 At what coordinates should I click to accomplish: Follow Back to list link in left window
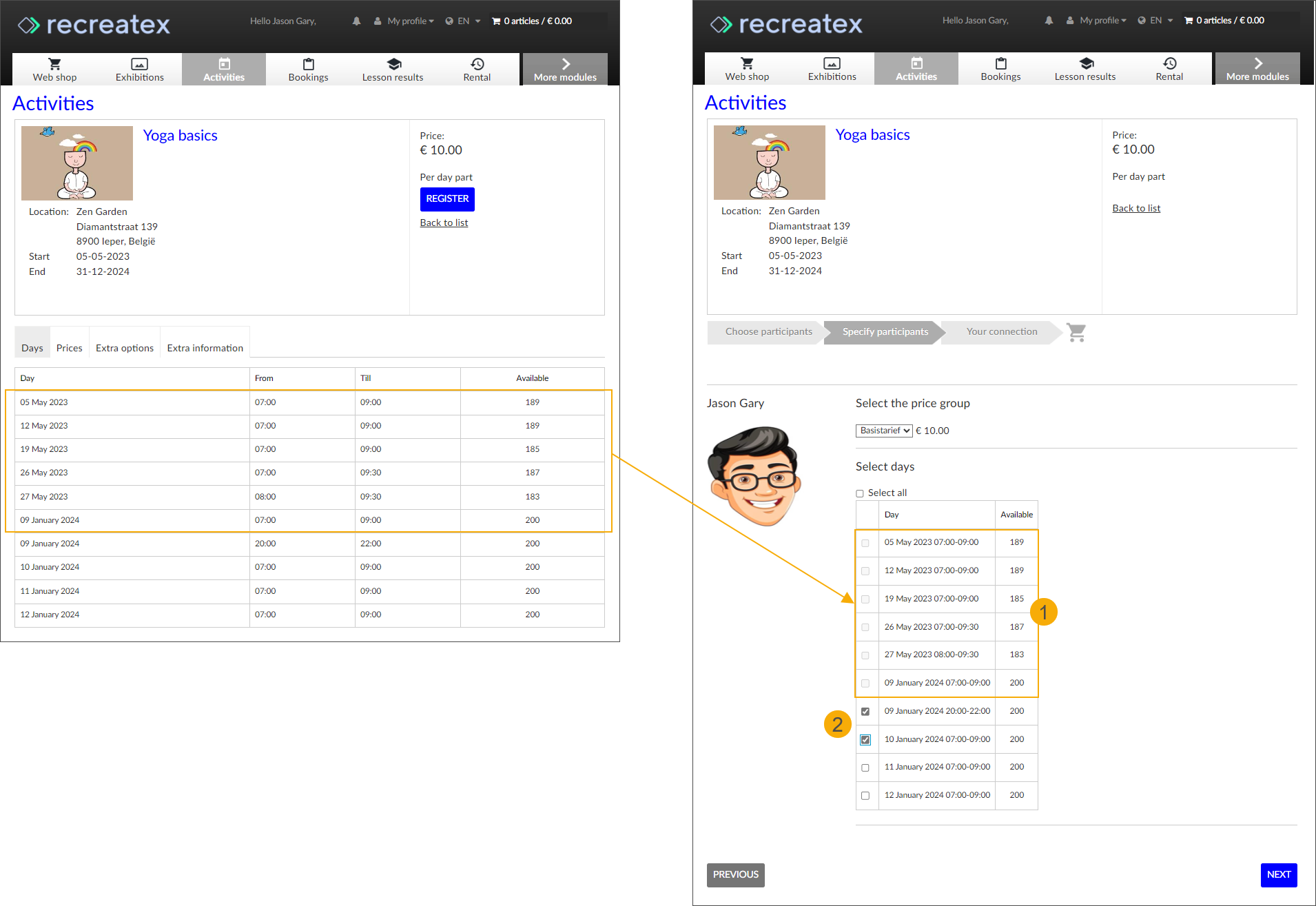[444, 223]
